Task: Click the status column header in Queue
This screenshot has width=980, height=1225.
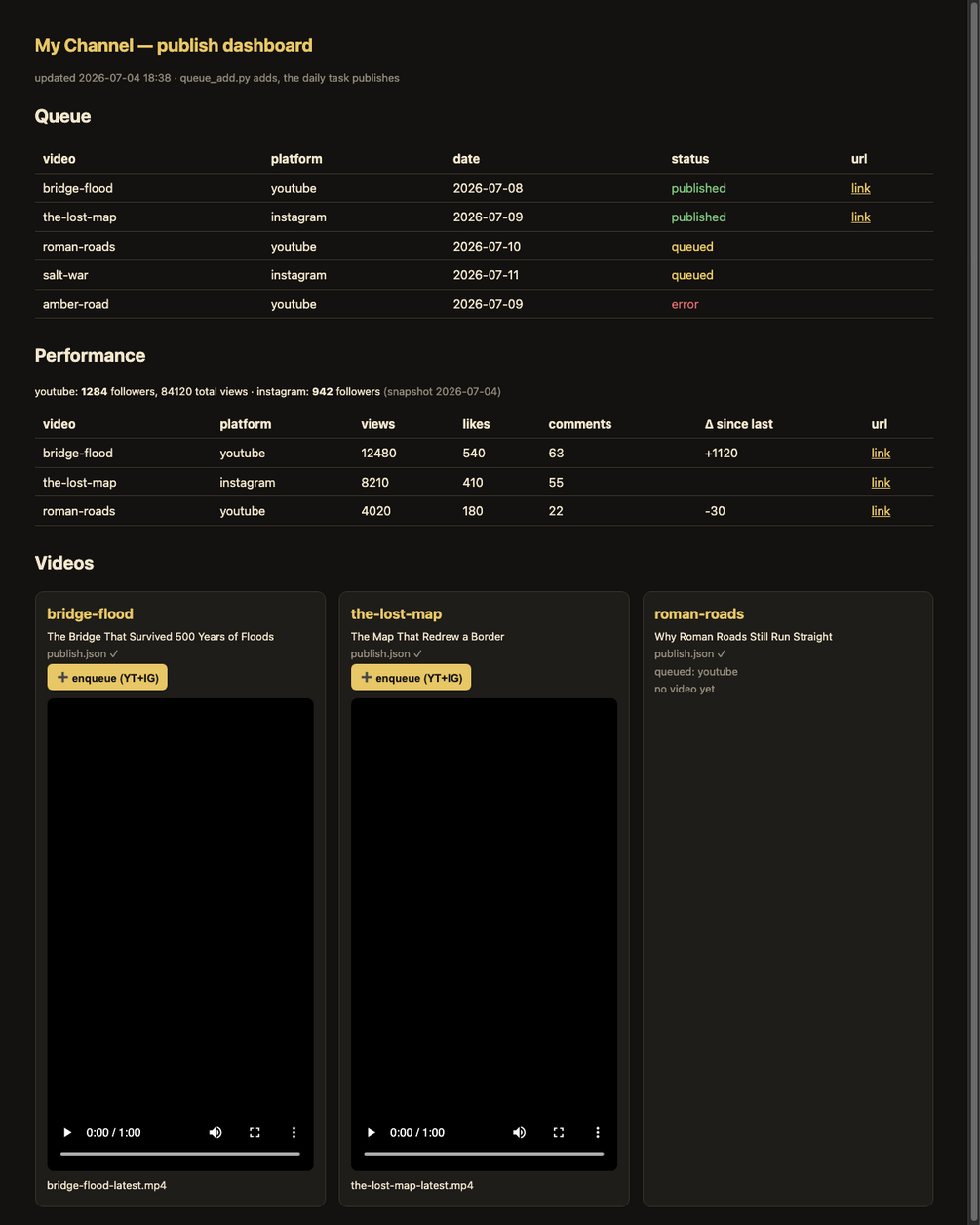Action: [x=690, y=159]
